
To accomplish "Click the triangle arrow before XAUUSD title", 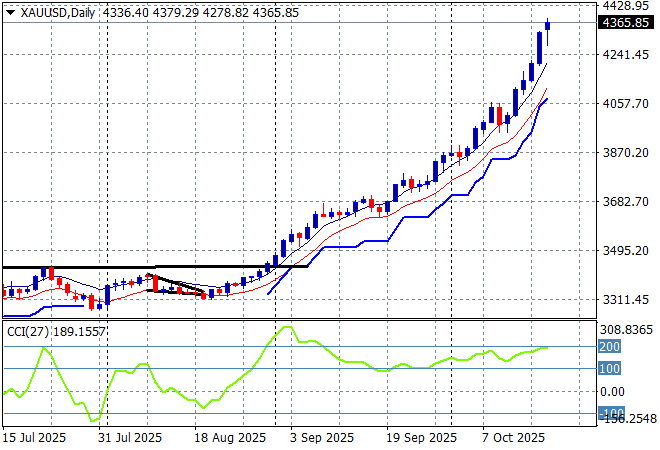I will (x=10, y=9).
